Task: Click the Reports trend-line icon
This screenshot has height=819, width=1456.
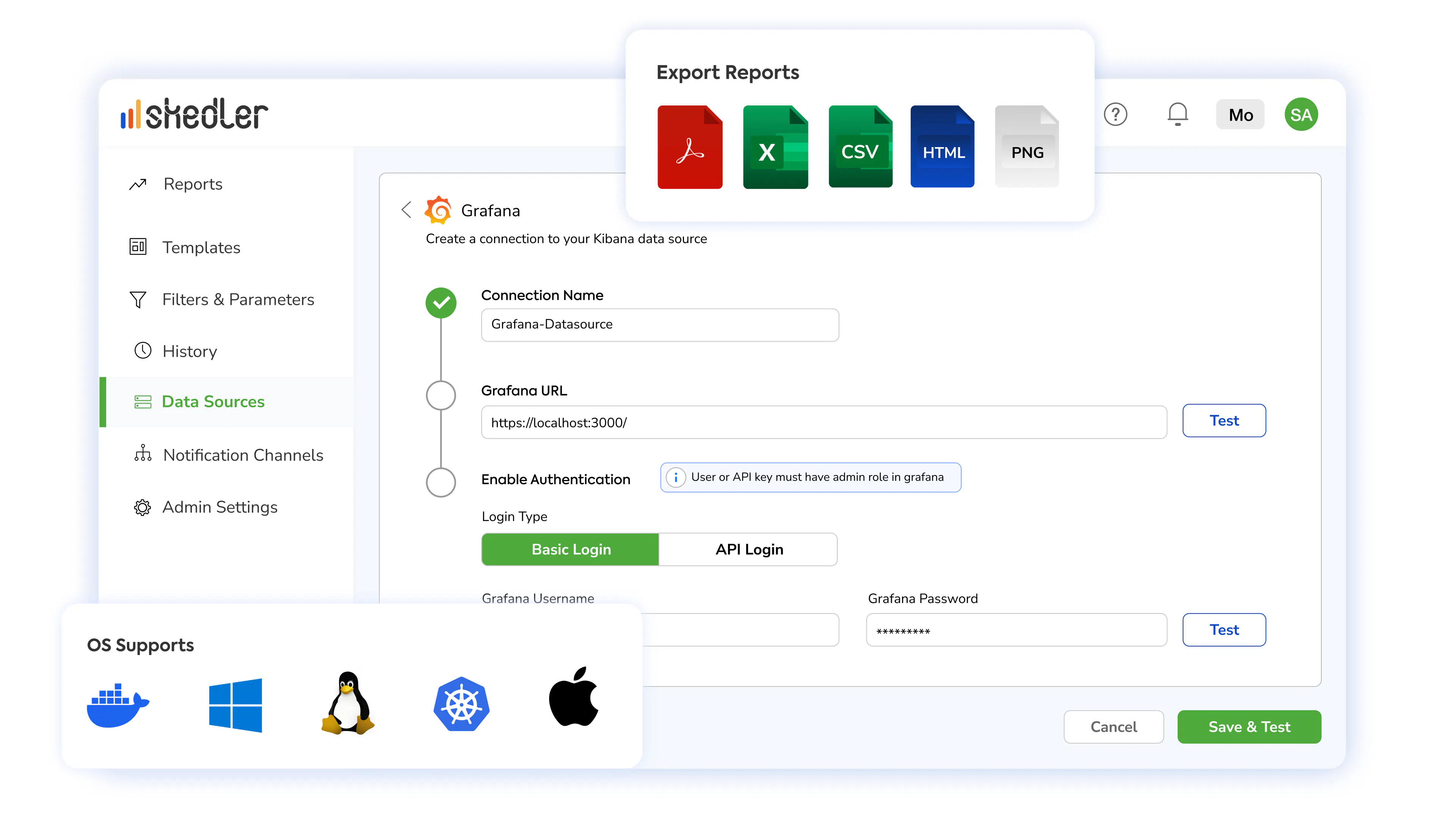Action: tap(138, 184)
